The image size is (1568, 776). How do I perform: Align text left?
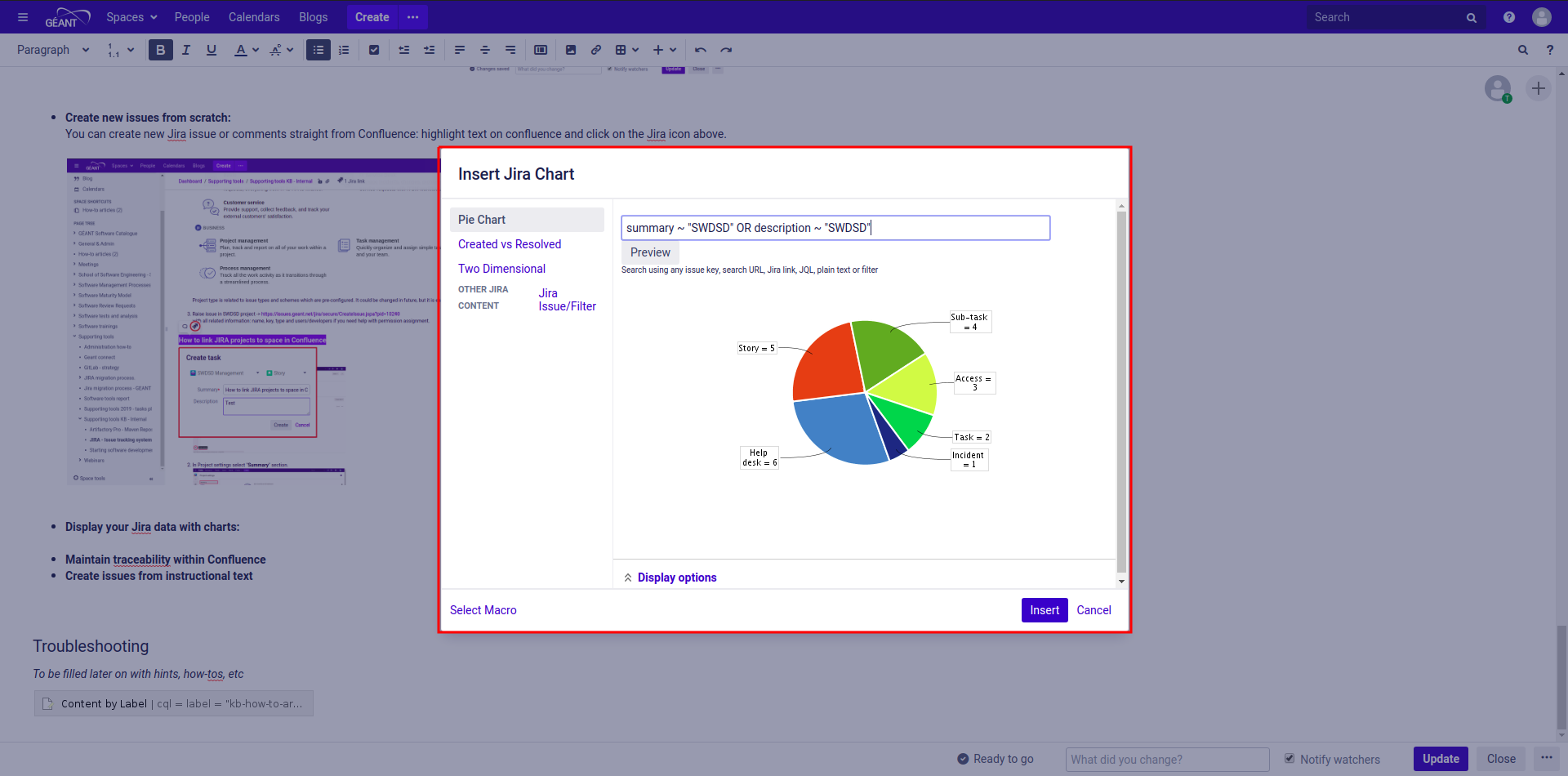[460, 50]
